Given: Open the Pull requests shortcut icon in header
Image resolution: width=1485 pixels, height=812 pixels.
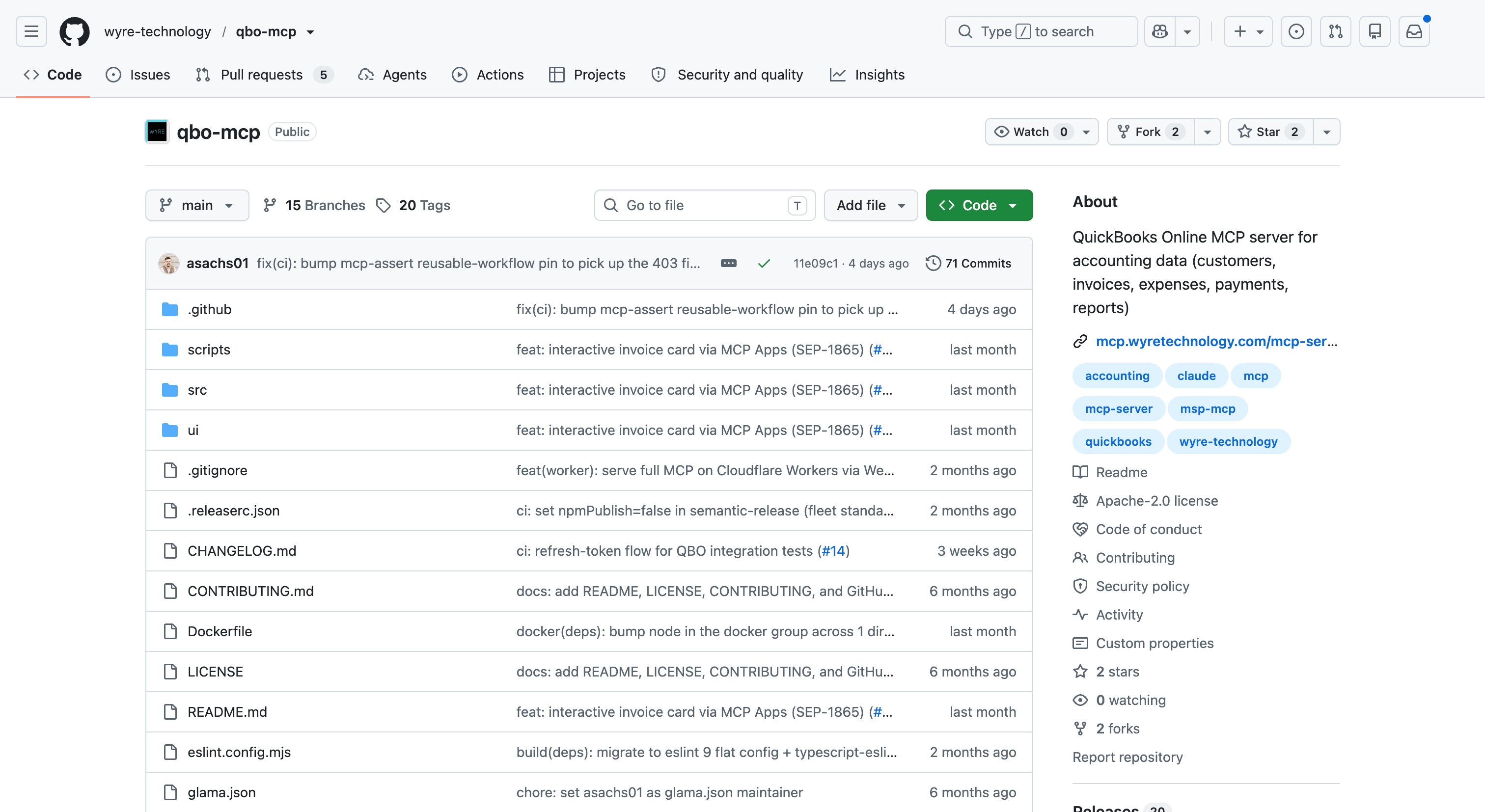Looking at the screenshot, I should tap(1335, 31).
